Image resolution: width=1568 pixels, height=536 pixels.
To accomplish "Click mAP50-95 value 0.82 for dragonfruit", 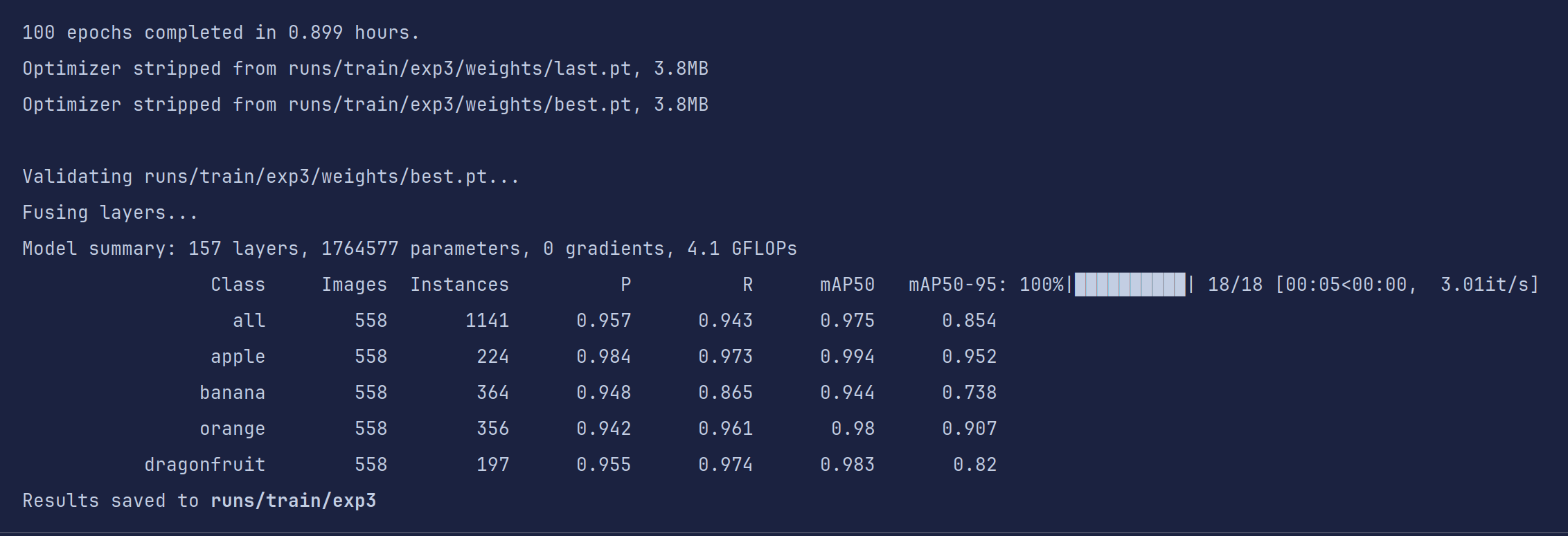I will [x=974, y=465].
